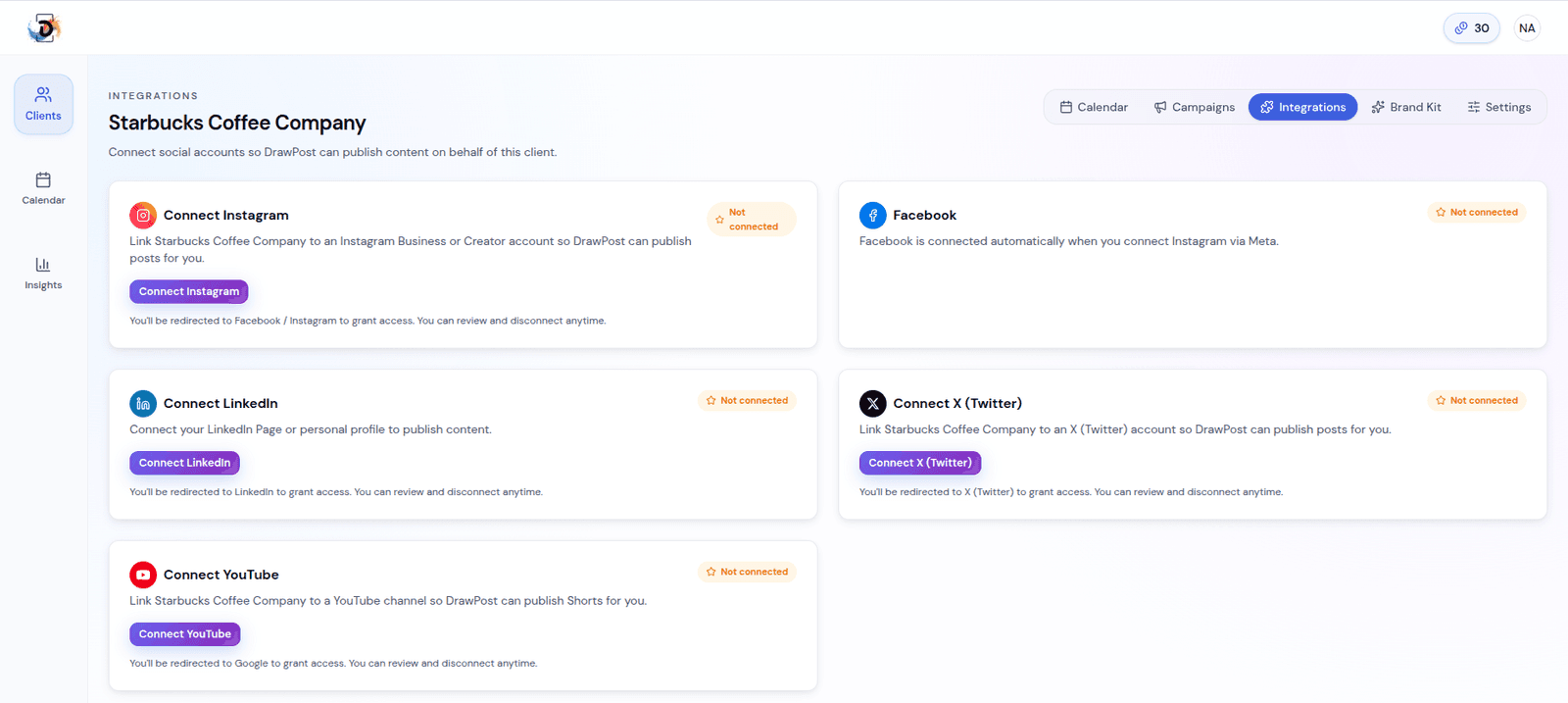
Task: Open the credits counter showing 30
Action: [x=1471, y=27]
